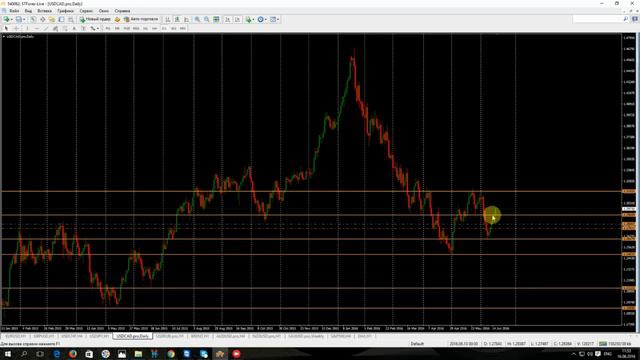The width and height of the screenshot is (640, 360).
Task: Tile the chart windows
Action: (216, 19)
